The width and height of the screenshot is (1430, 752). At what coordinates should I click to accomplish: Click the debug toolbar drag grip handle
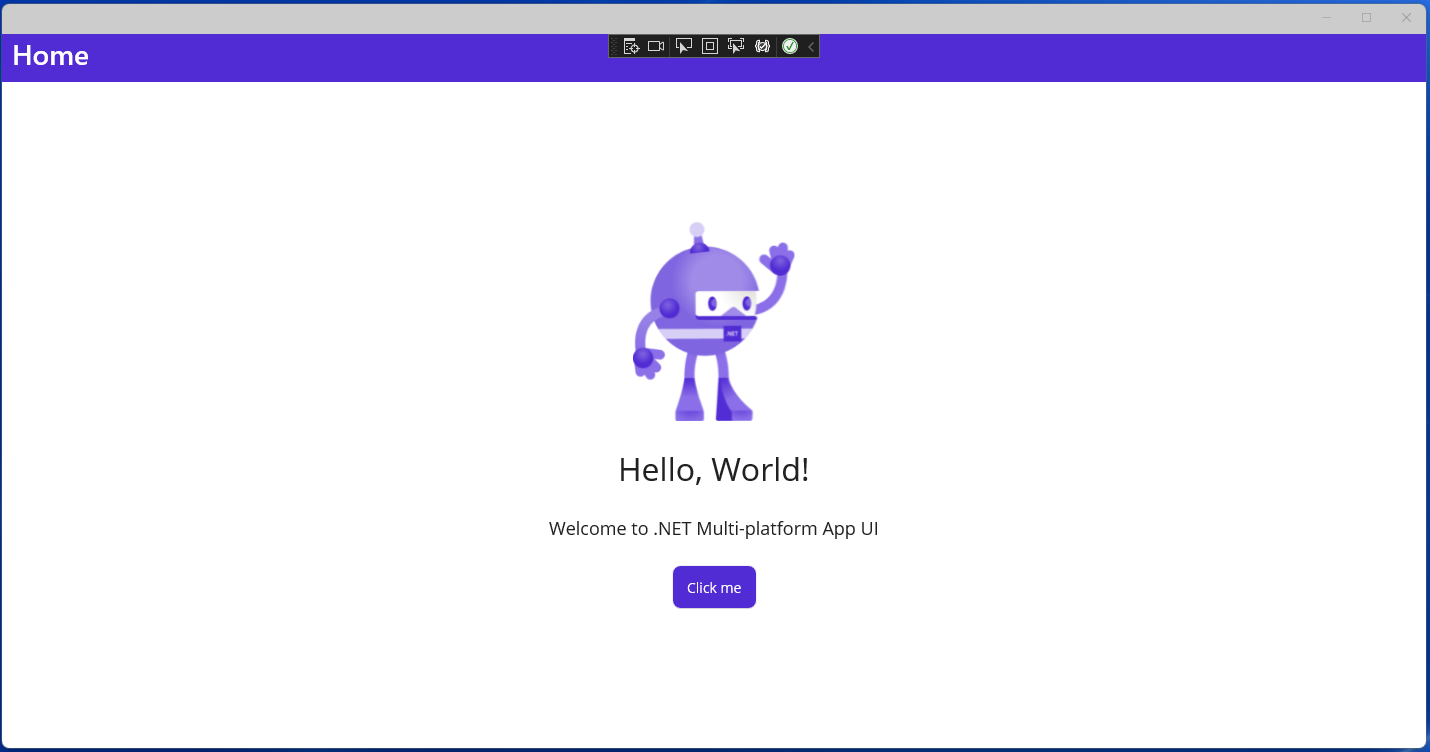[614, 46]
